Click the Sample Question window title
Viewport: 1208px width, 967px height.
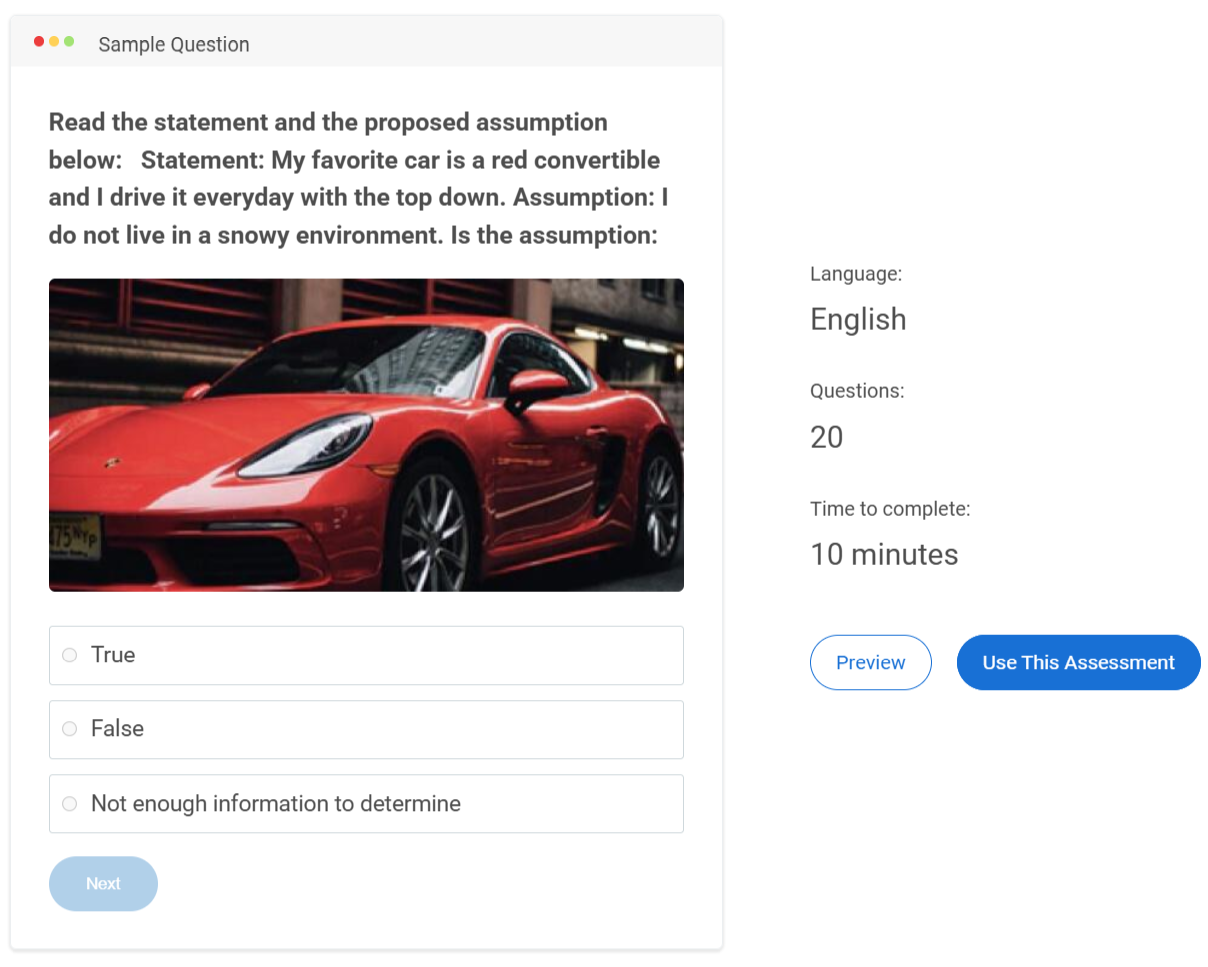point(174,44)
